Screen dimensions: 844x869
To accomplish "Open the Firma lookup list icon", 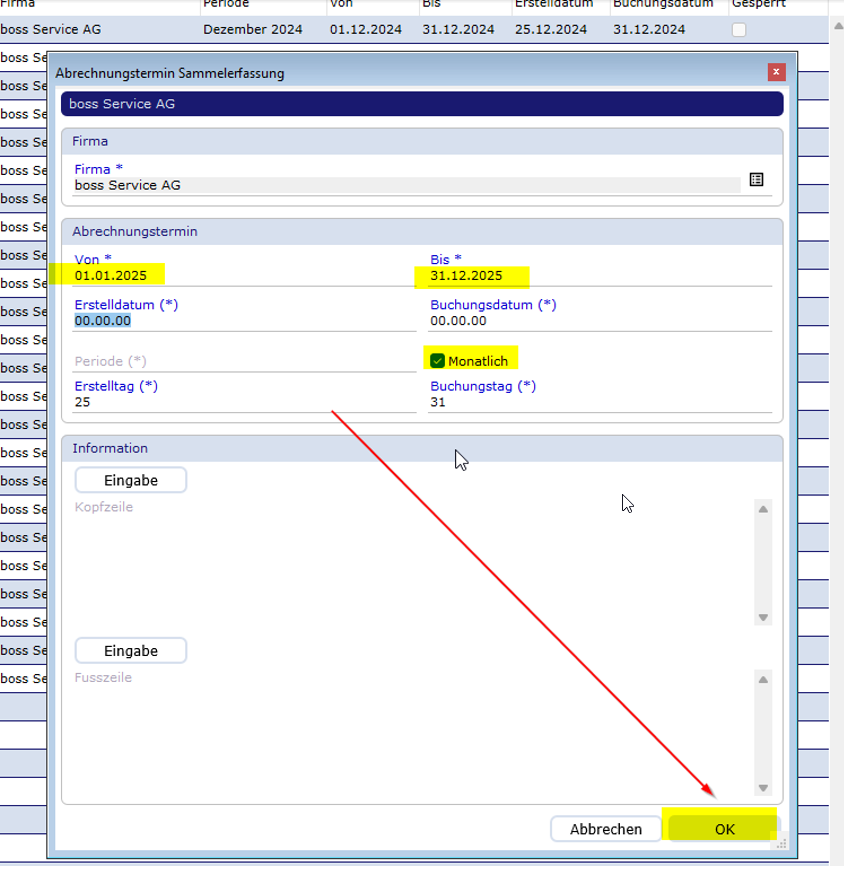I will pyautogui.click(x=756, y=180).
